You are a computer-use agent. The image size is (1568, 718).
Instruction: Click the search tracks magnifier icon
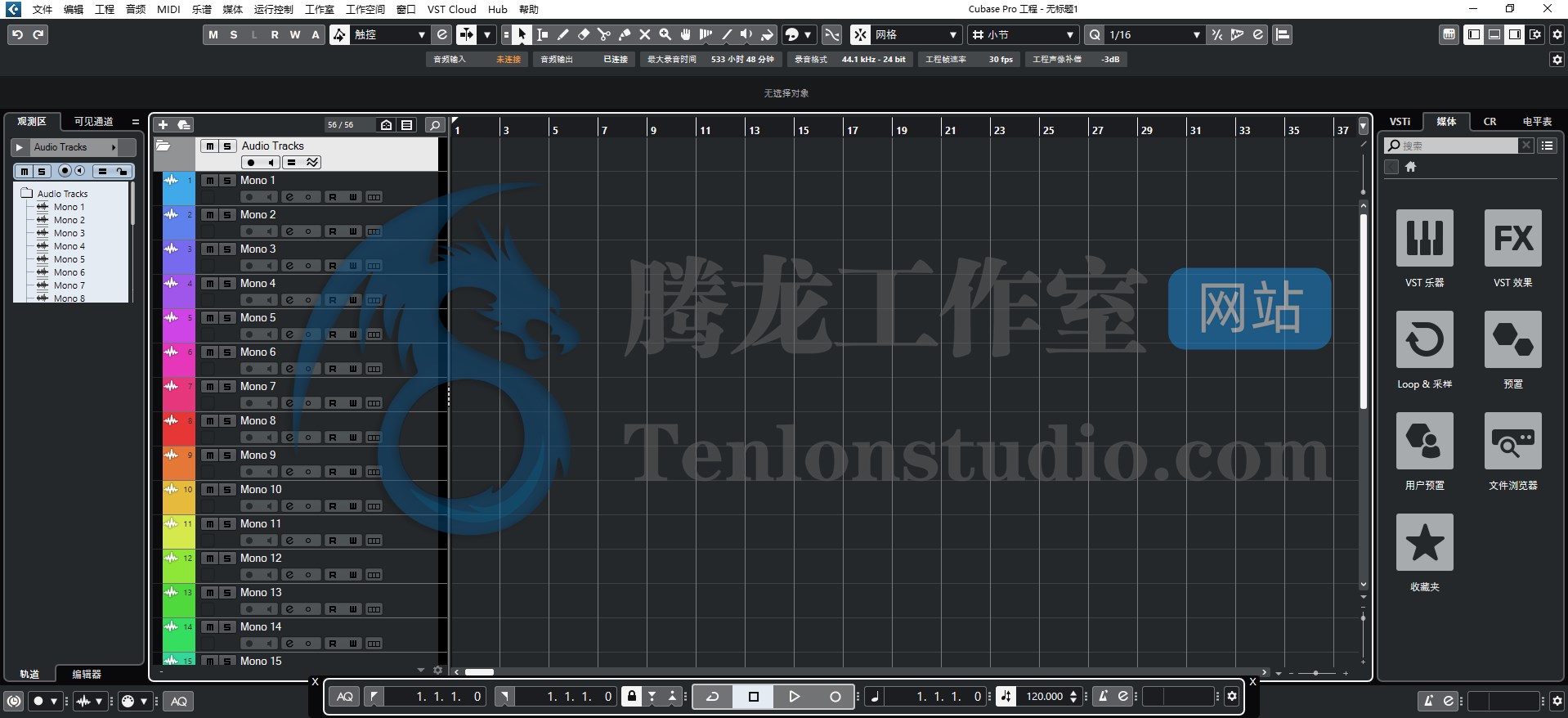(436, 124)
